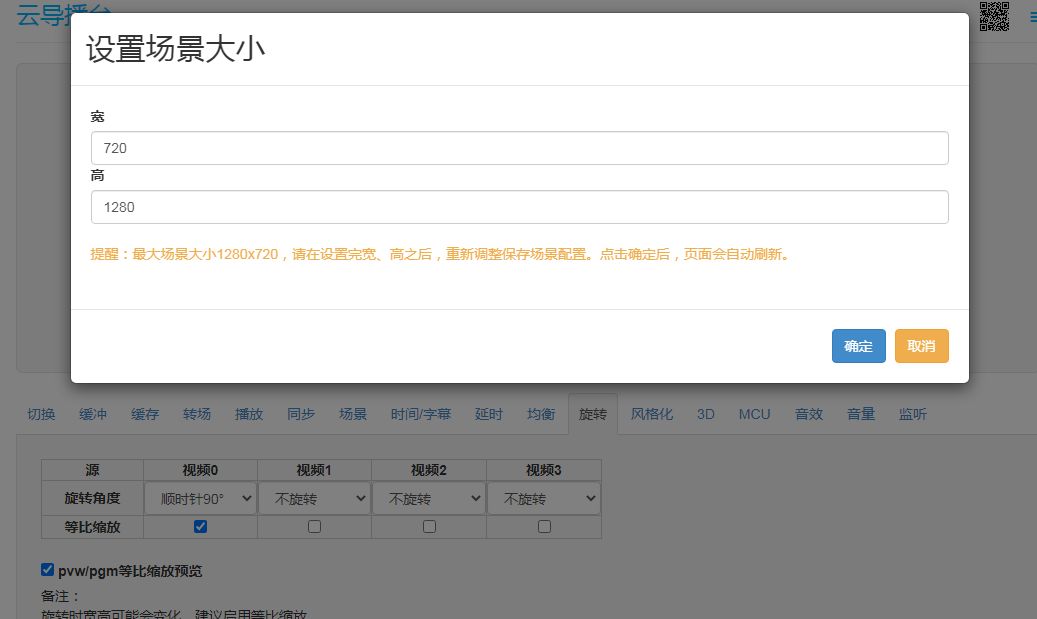The image size is (1037, 619).
Task: Open rotation angle dropdown for 视频0
Action: [200, 499]
